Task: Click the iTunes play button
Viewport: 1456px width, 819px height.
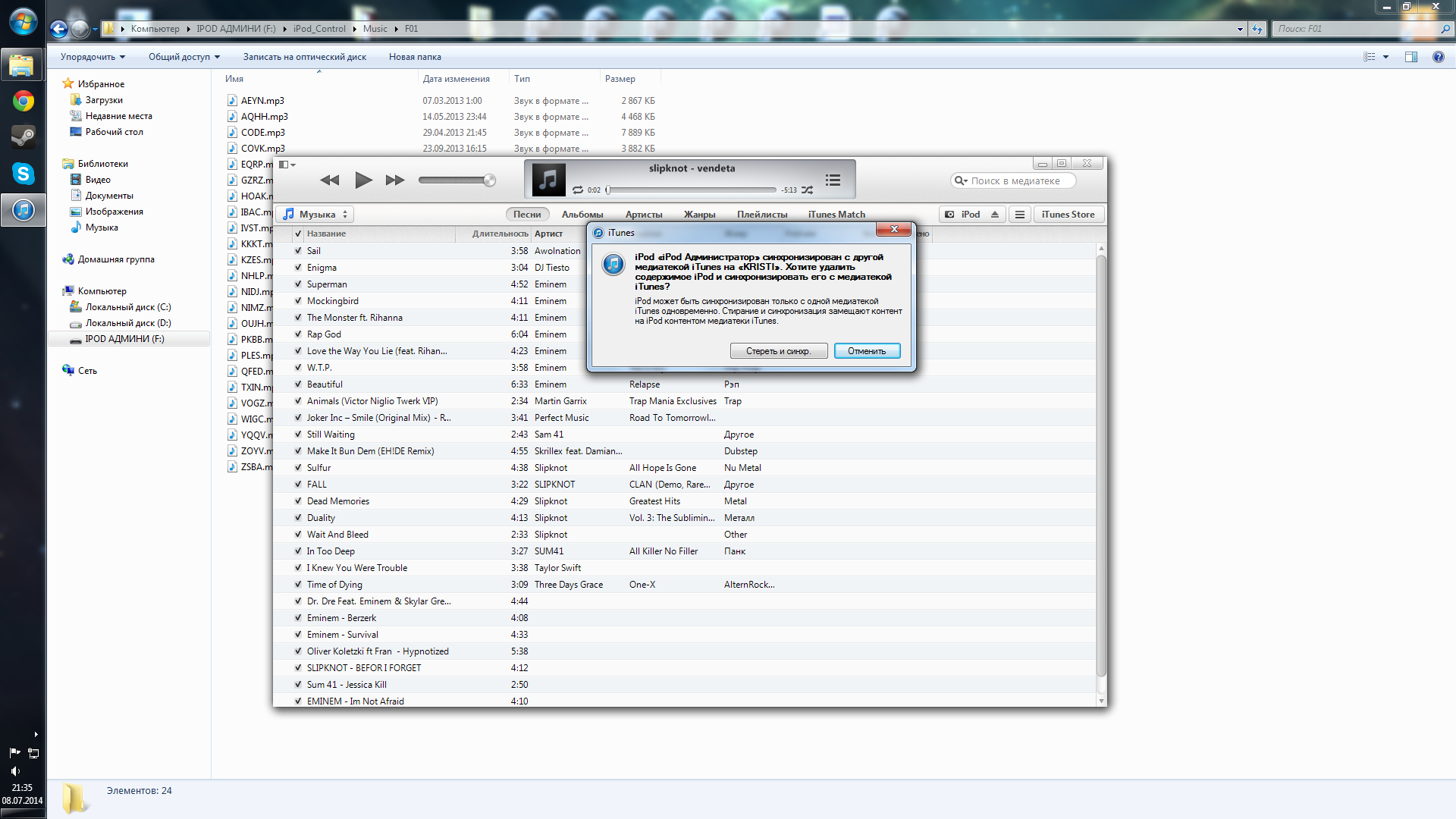Action: [363, 180]
